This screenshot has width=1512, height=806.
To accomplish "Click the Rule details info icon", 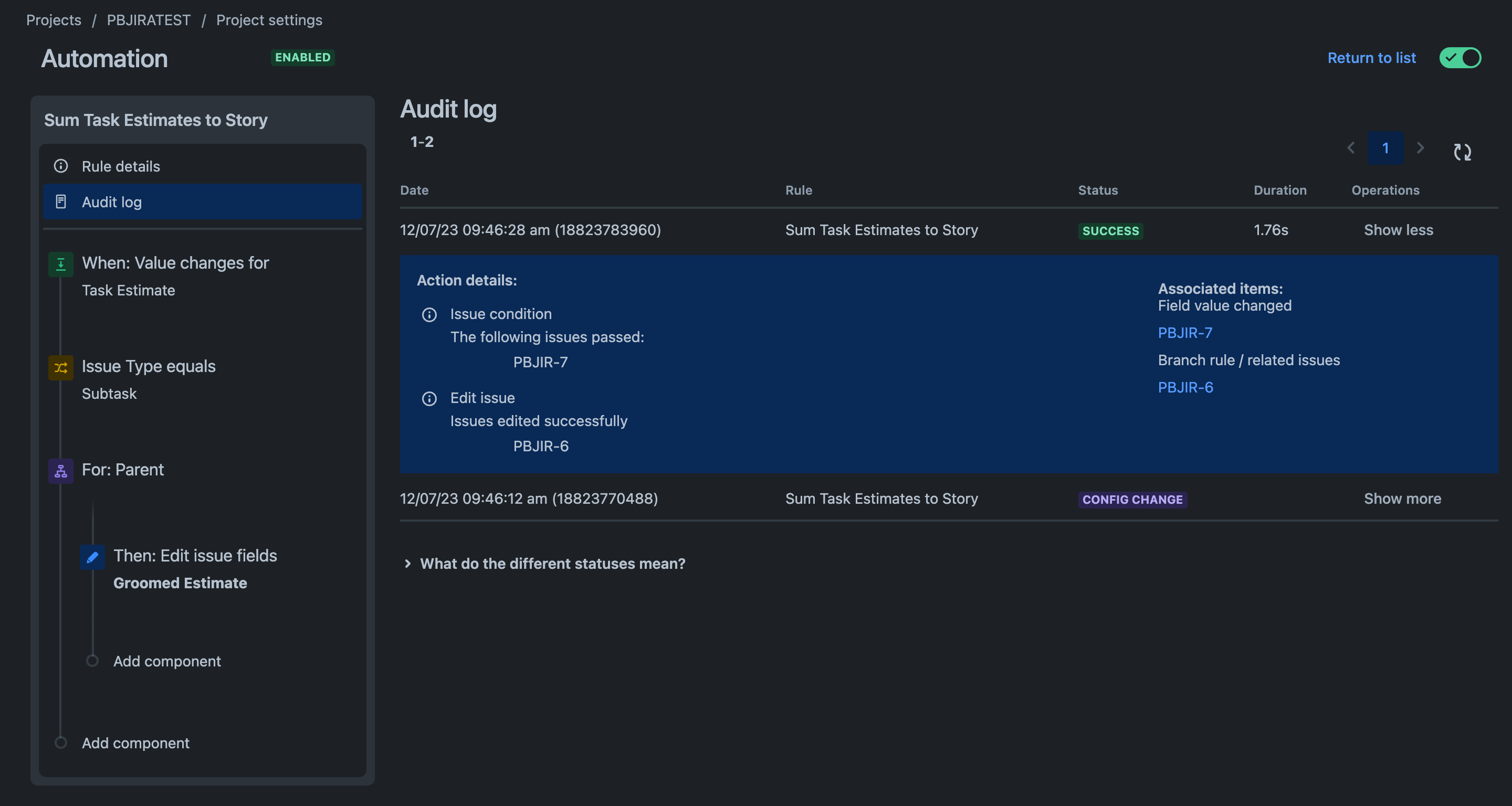I will tap(60, 166).
